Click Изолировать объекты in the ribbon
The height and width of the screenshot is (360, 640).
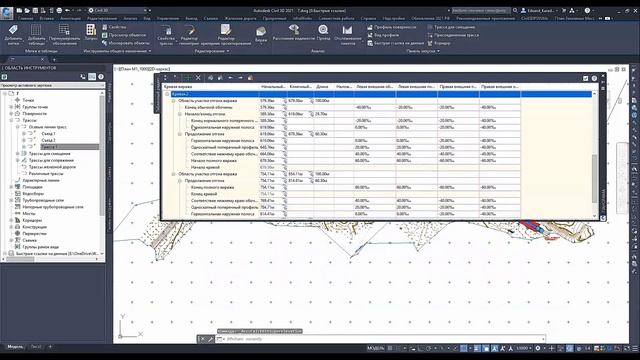click(x=126, y=43)
